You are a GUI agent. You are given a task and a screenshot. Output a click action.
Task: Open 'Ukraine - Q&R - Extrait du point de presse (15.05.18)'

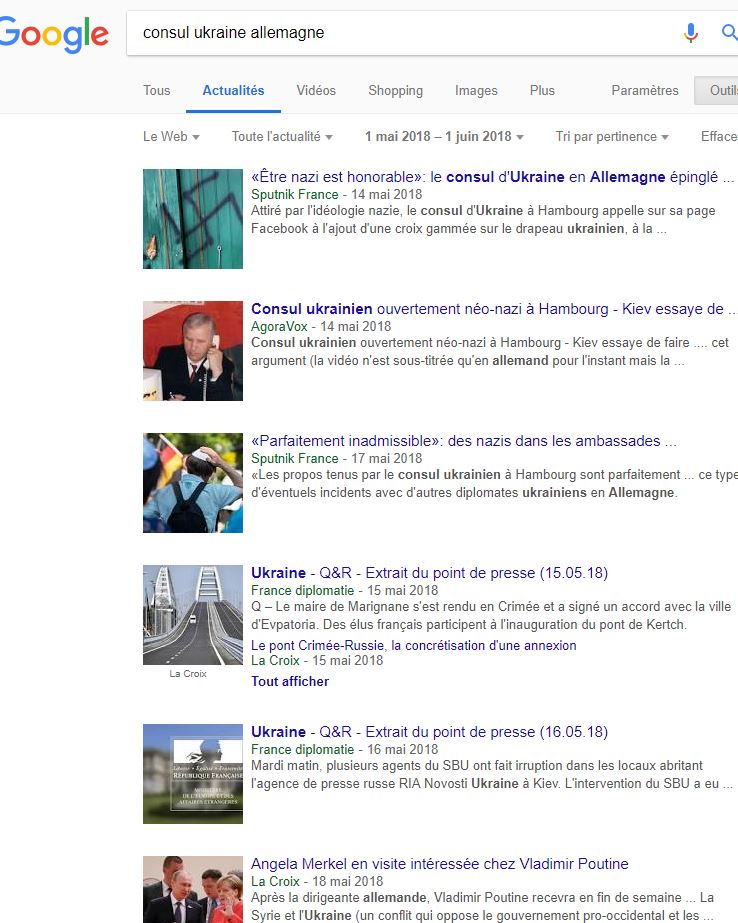(x=430, y=573)
